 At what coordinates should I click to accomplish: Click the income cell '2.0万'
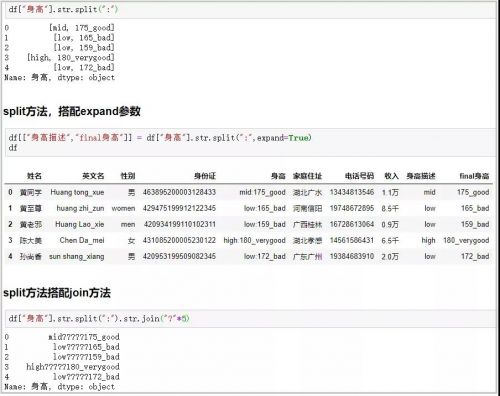[390, 256]
